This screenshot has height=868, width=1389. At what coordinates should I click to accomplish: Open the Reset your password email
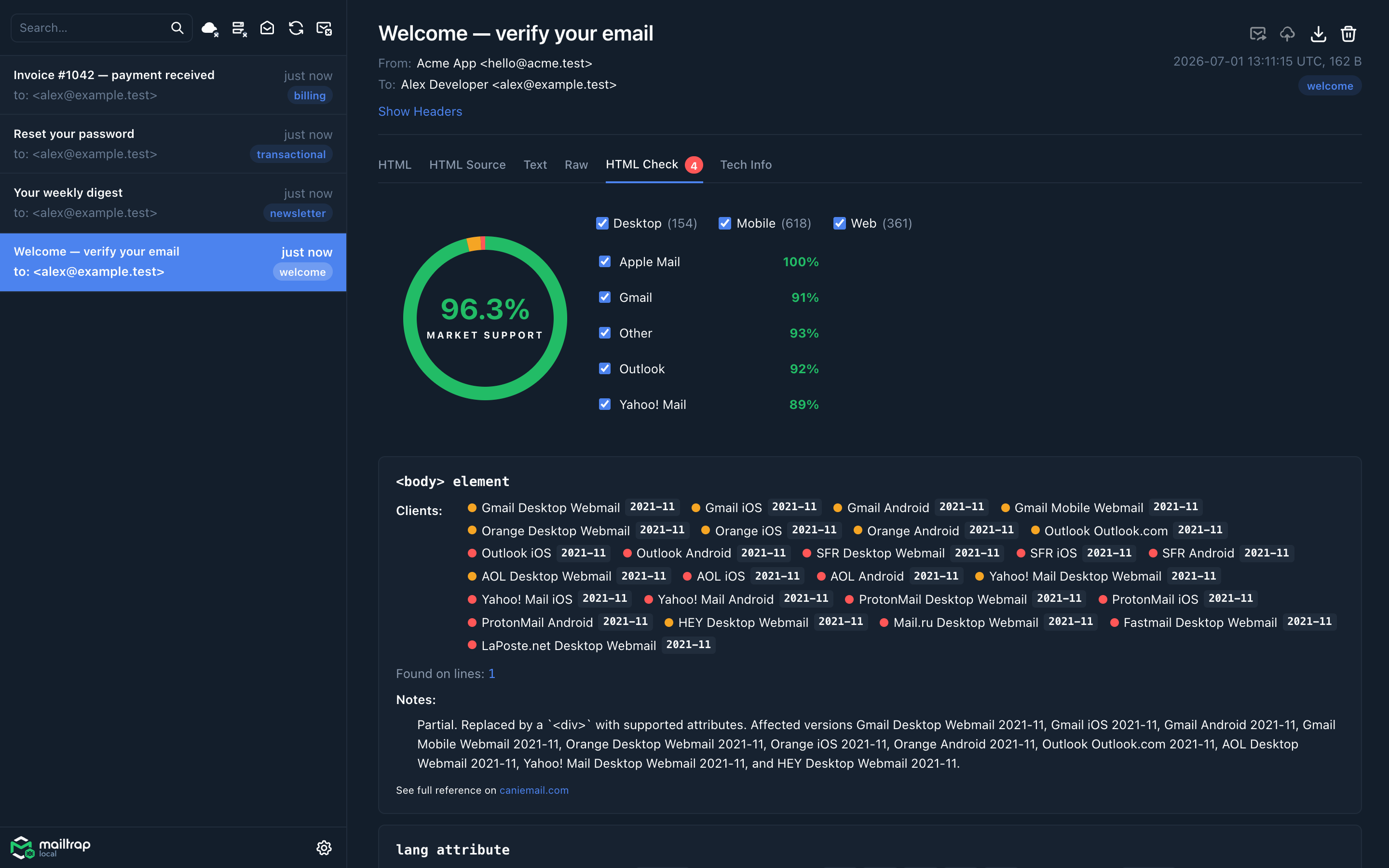[173, 144]
